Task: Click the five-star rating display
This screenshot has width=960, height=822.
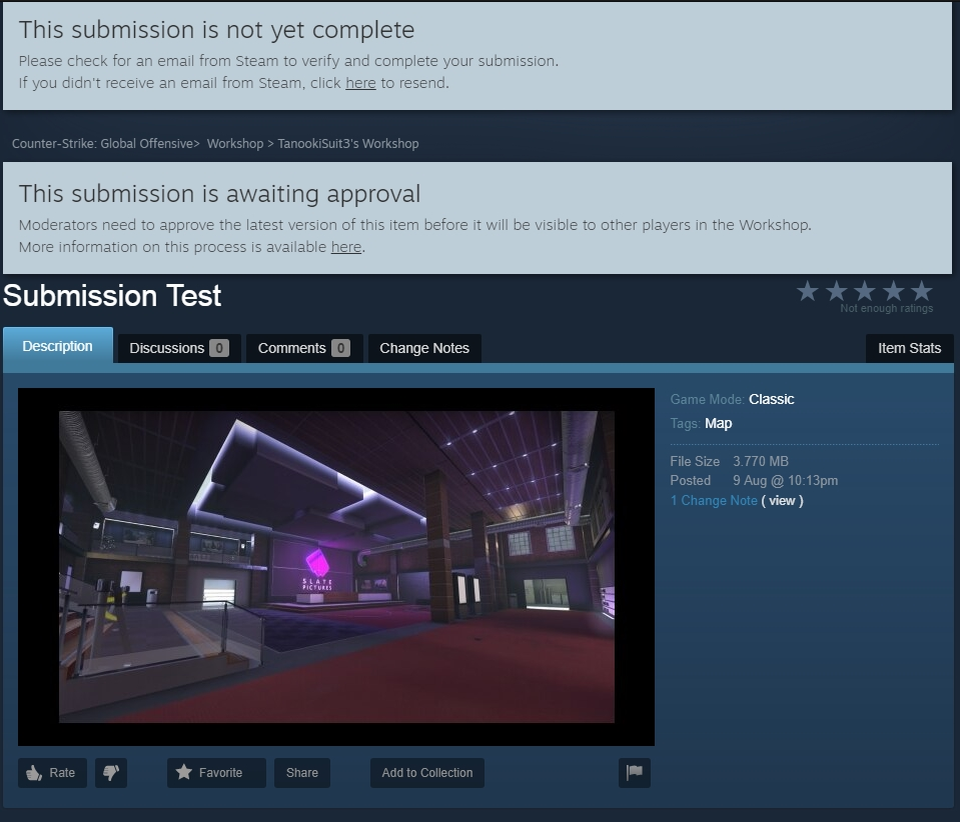Action: (864, 291)
